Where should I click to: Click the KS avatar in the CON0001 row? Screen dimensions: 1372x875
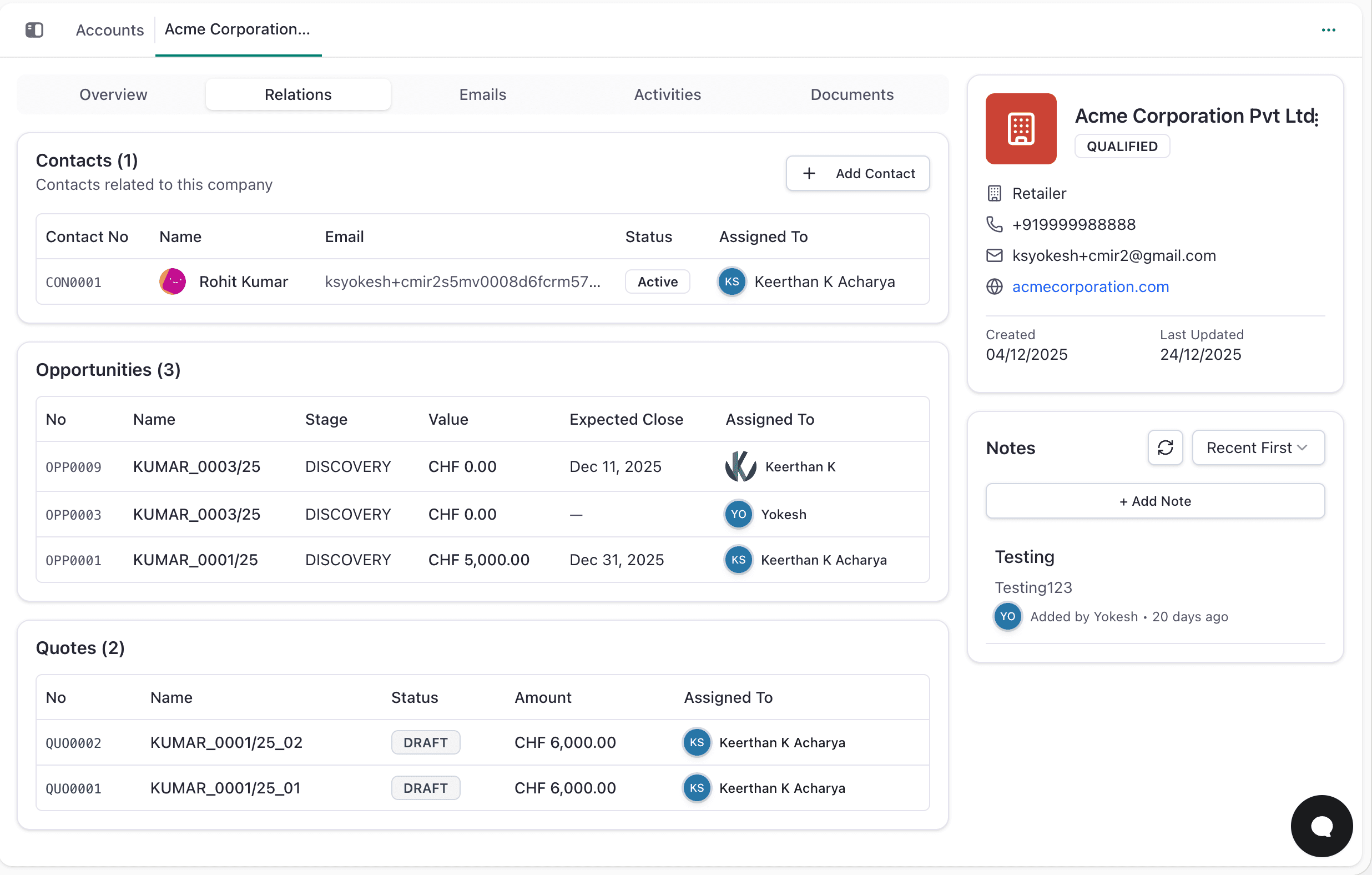point(732,281)
